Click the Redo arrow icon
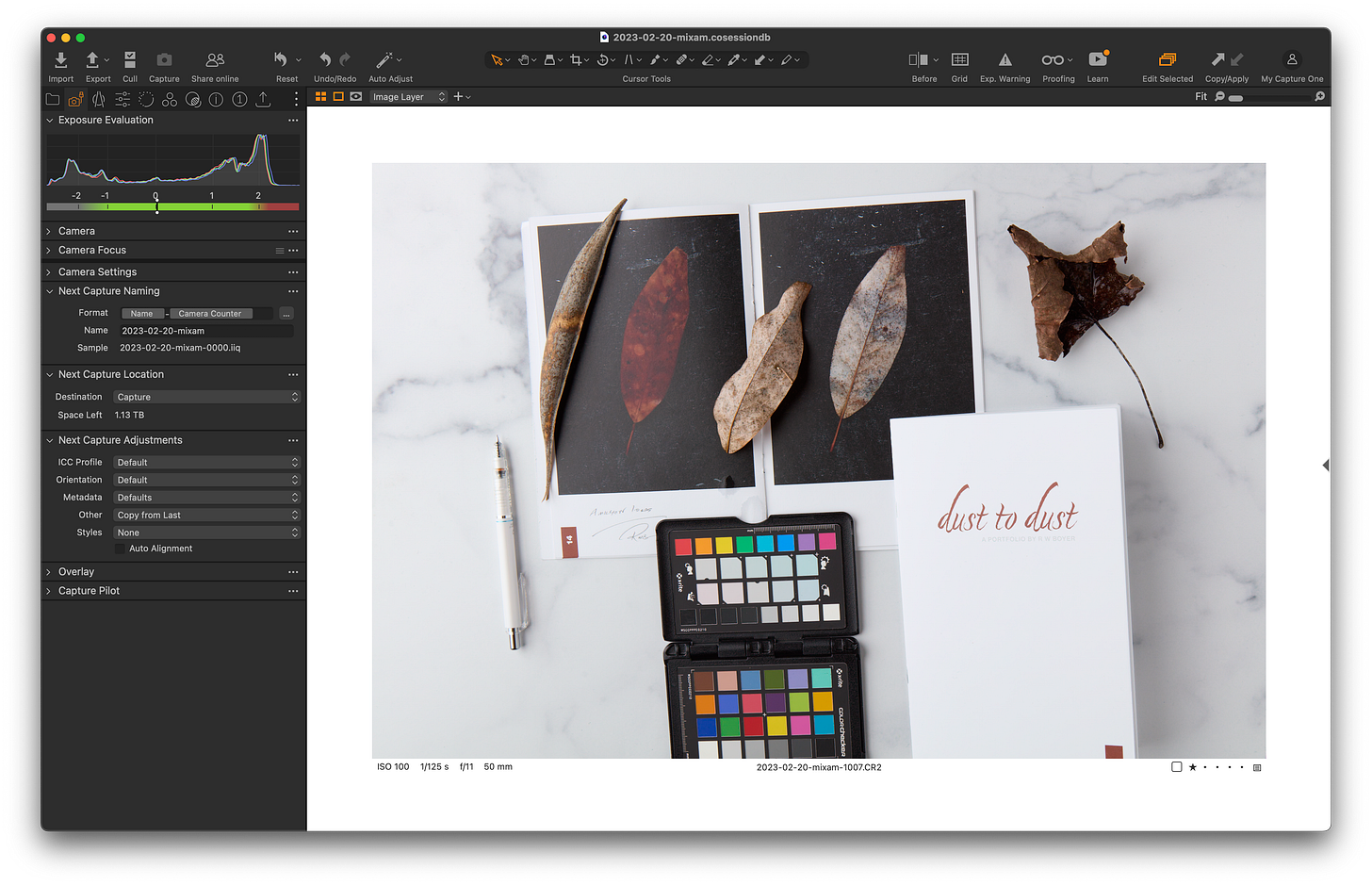 point(345,59)
